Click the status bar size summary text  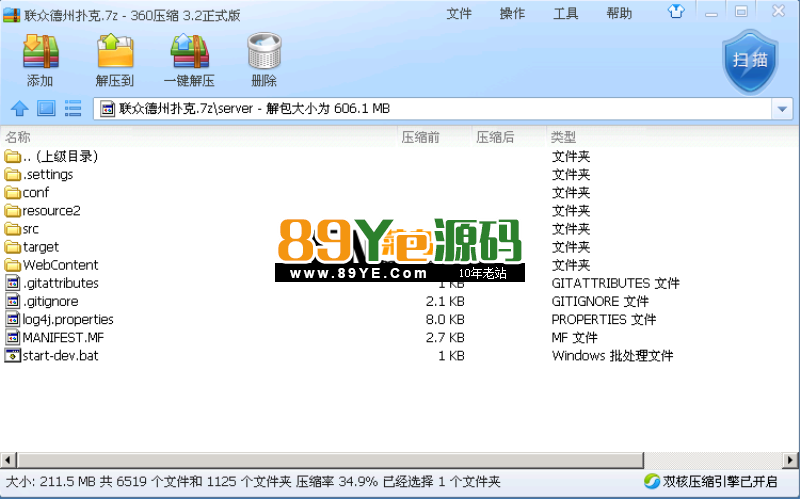point(253,481)
